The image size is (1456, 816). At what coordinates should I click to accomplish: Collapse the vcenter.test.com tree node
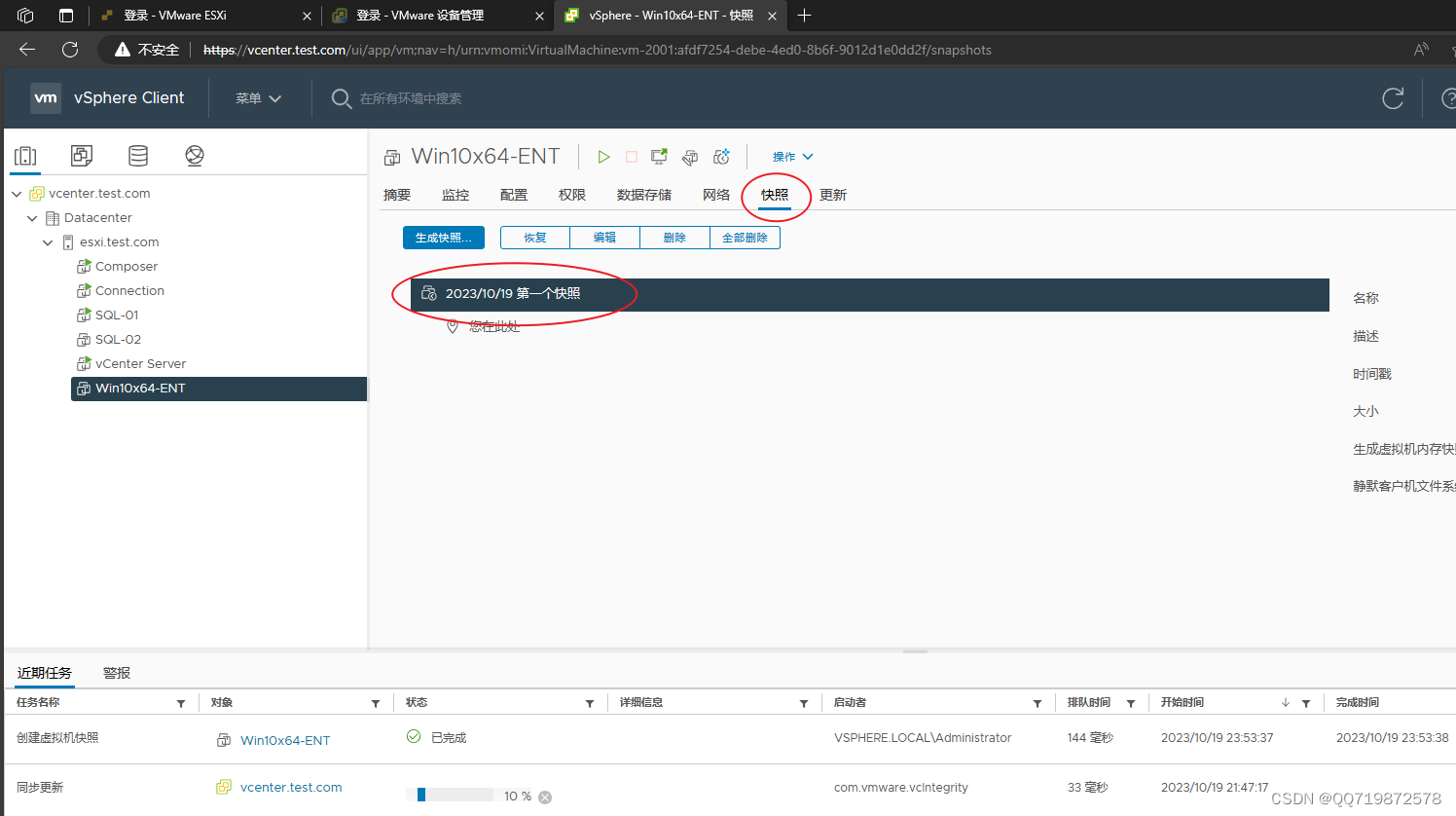[17, 194]
